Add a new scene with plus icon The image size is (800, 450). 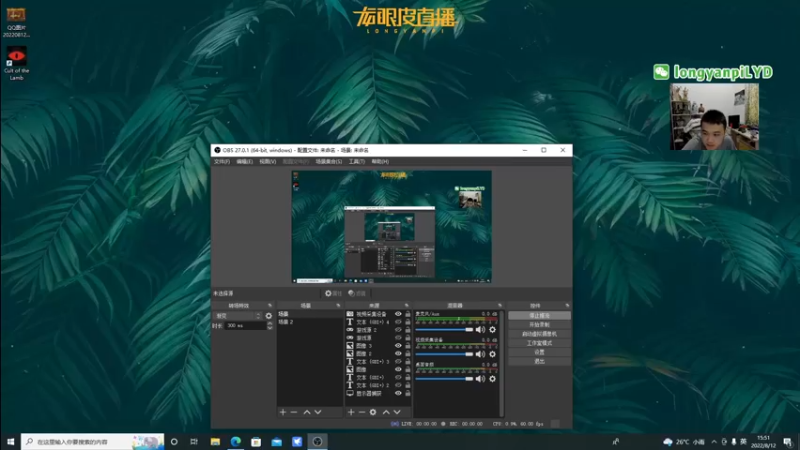(283, 412)
